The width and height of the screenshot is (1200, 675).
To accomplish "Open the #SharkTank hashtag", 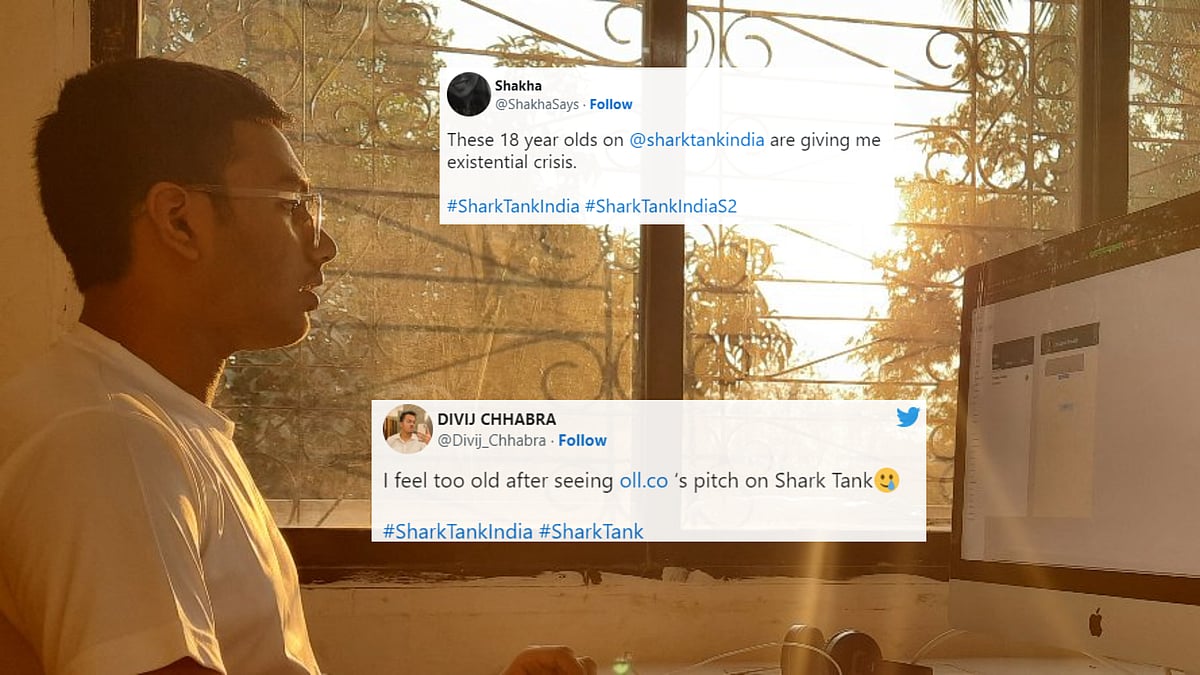I will coord(591,531).
